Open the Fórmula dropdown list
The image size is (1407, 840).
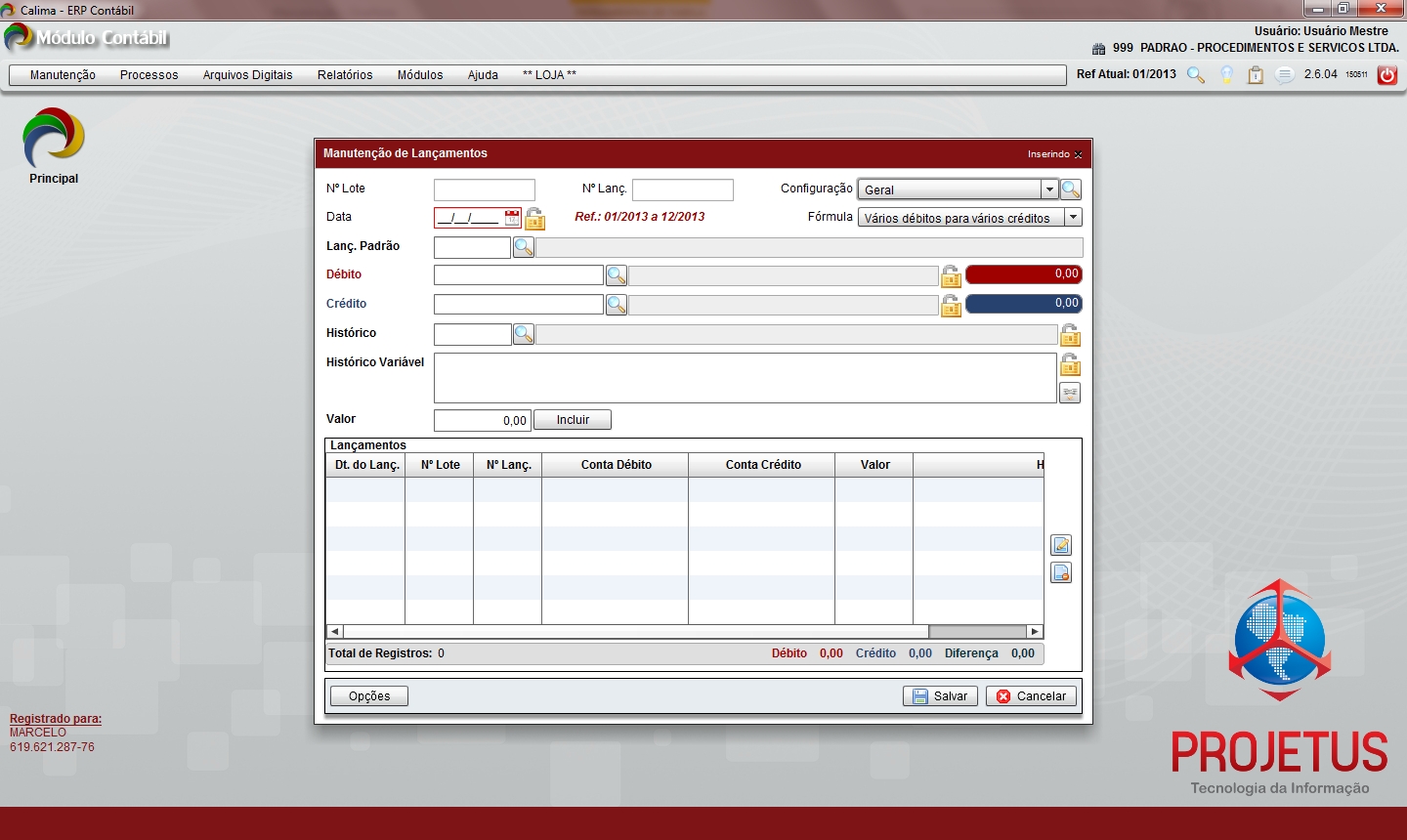tap(1073, 218)
